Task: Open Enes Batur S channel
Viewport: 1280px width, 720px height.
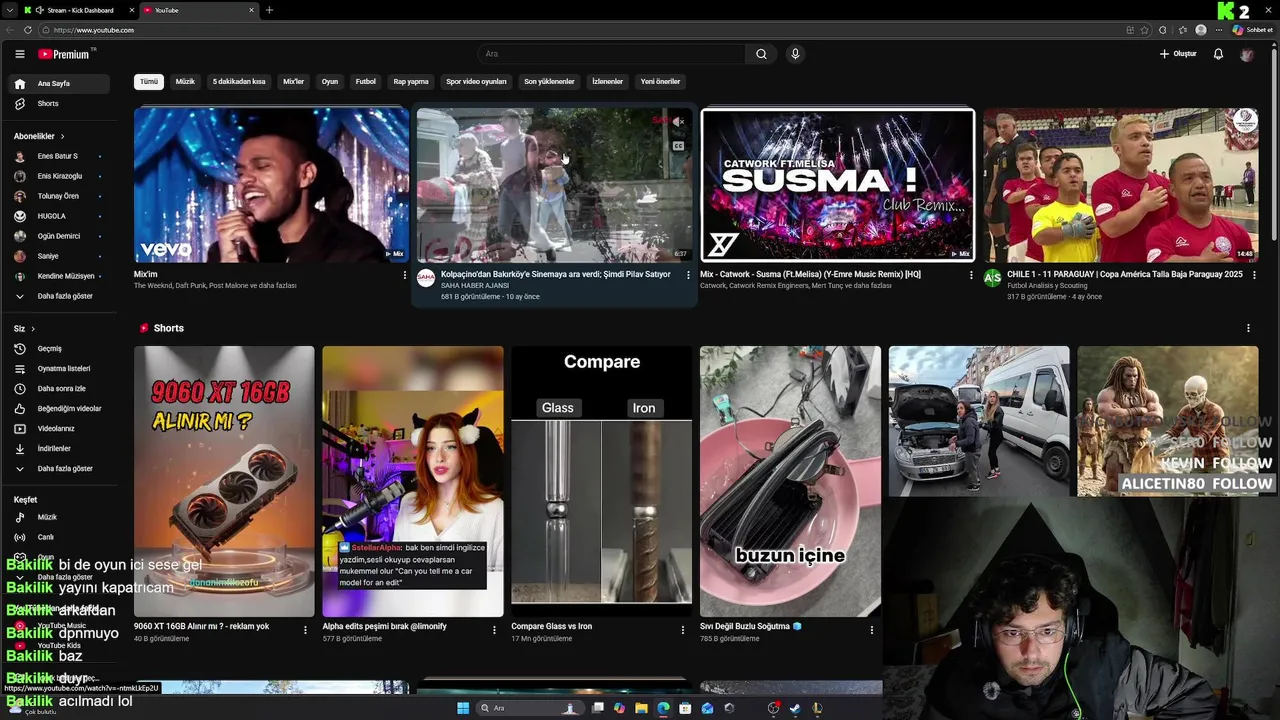Action: coord(59,156)
